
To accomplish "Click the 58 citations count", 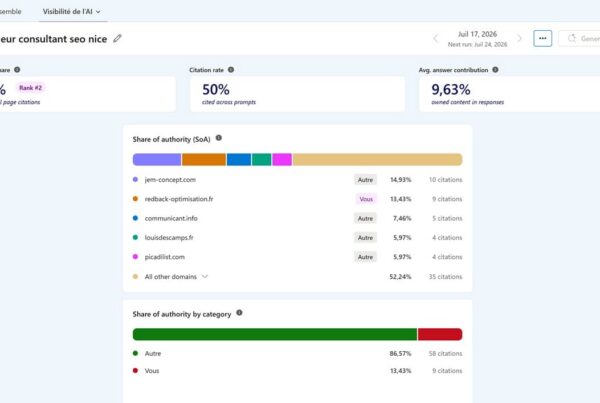I will pyautogui.click(x=445, y=353).
